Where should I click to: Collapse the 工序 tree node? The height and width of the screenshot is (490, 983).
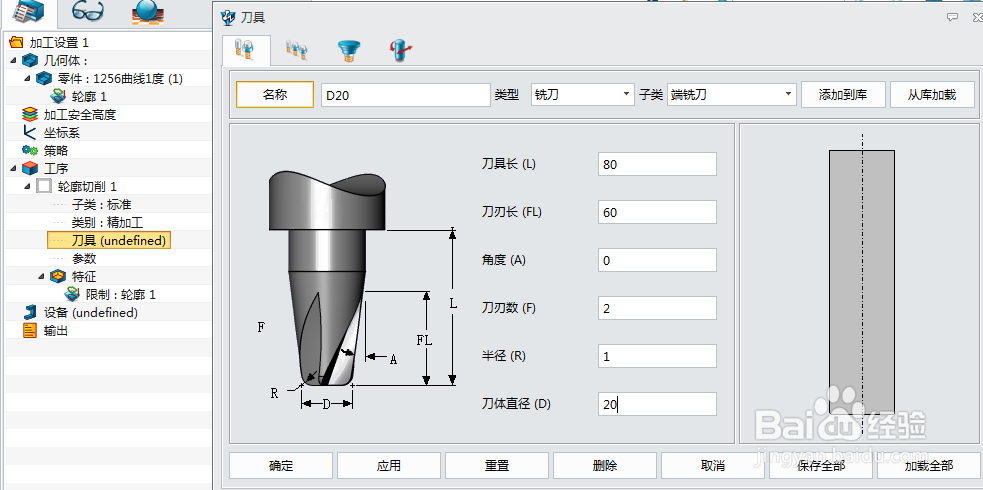[x=14, y=169]
